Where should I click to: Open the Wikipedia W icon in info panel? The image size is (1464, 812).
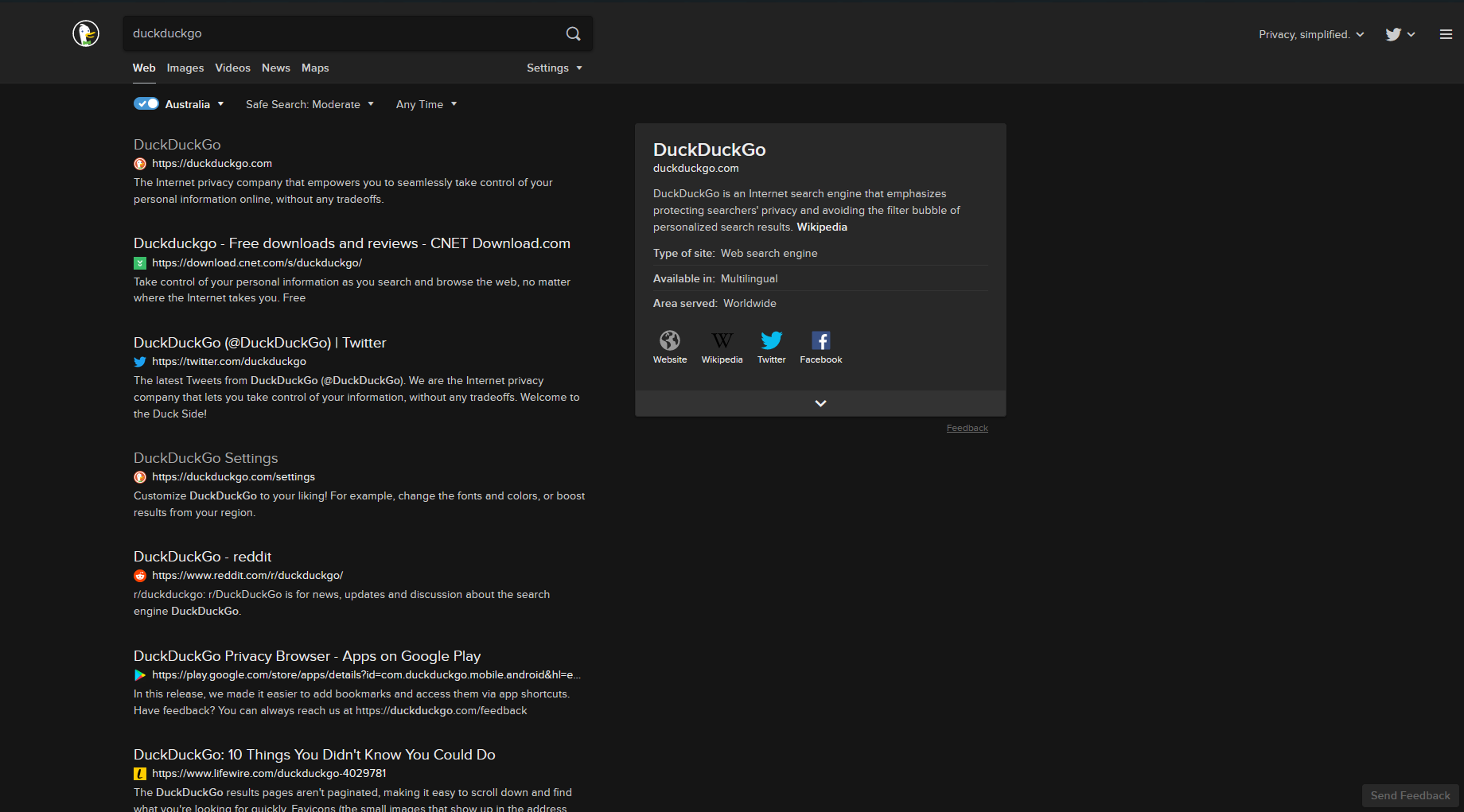pos(722,340)
